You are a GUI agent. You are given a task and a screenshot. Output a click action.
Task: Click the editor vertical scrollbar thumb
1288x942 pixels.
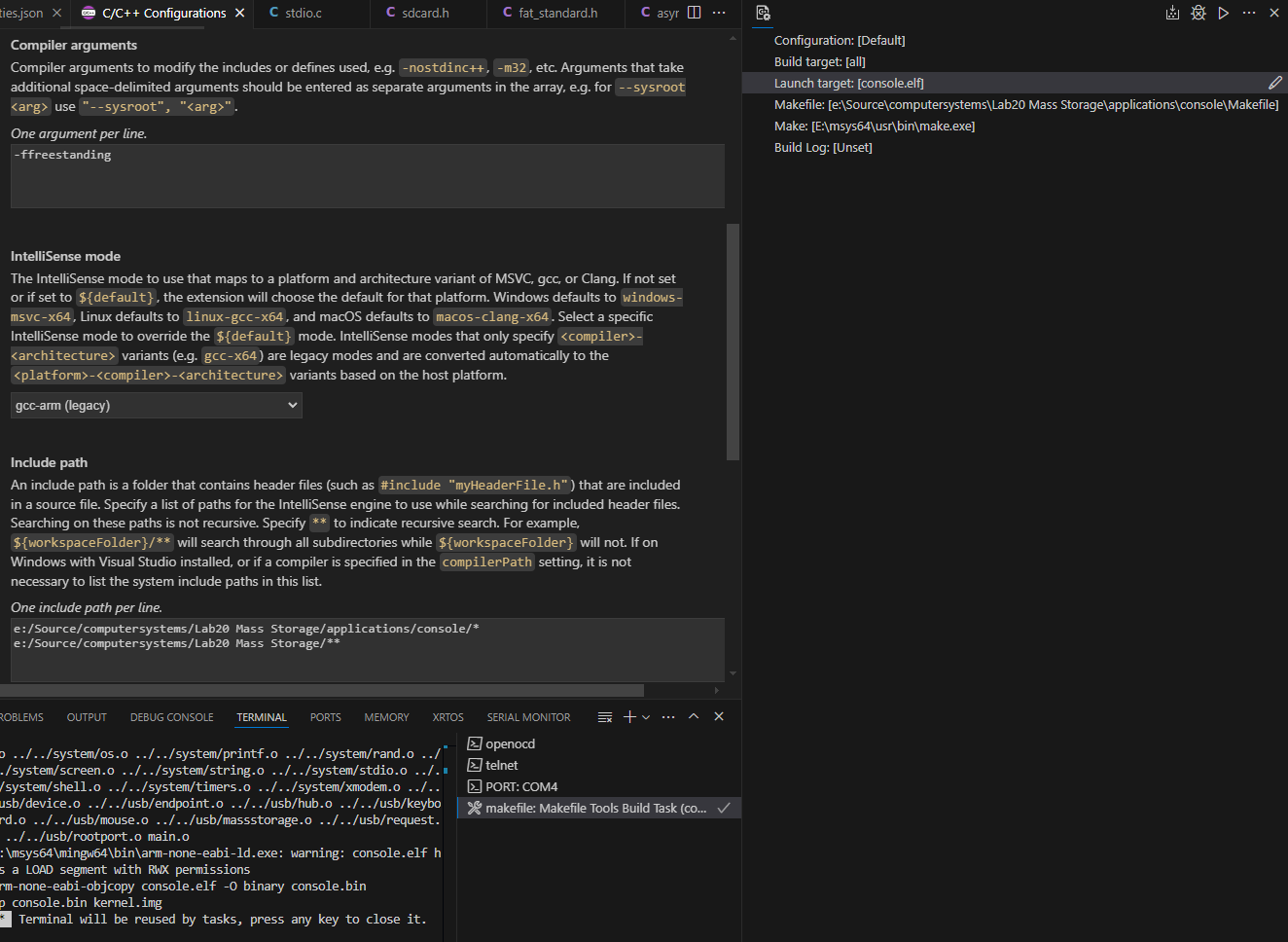coord(733,342)
